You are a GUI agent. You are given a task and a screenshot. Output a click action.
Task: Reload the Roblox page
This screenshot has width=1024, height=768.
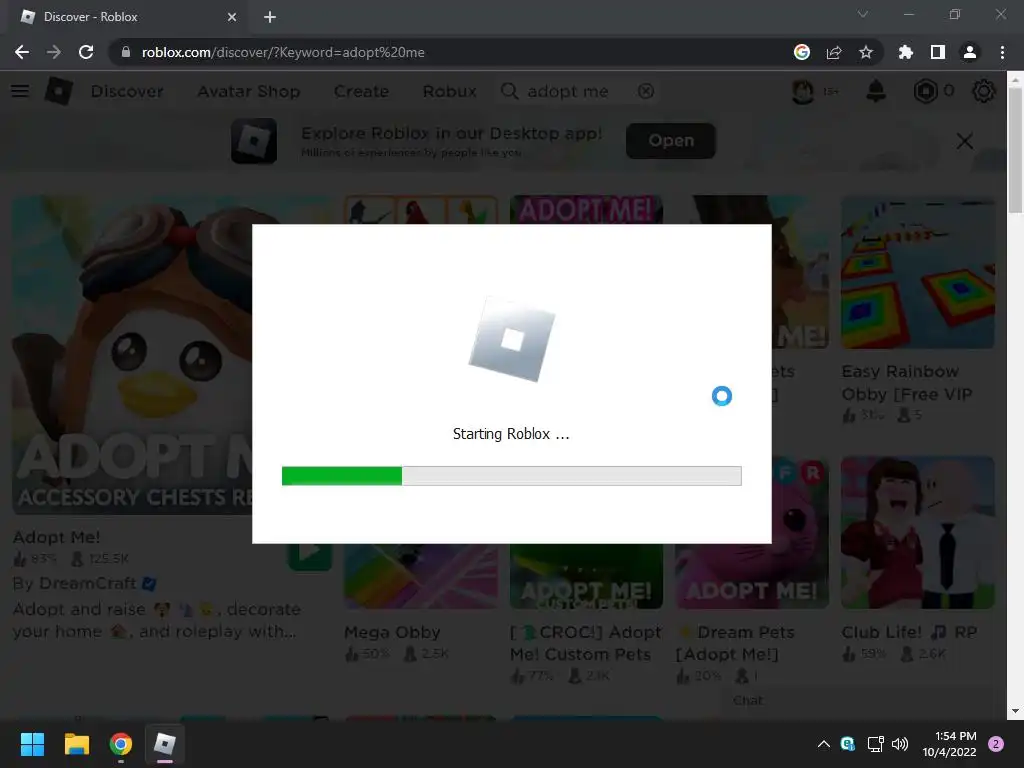point(86,52)
